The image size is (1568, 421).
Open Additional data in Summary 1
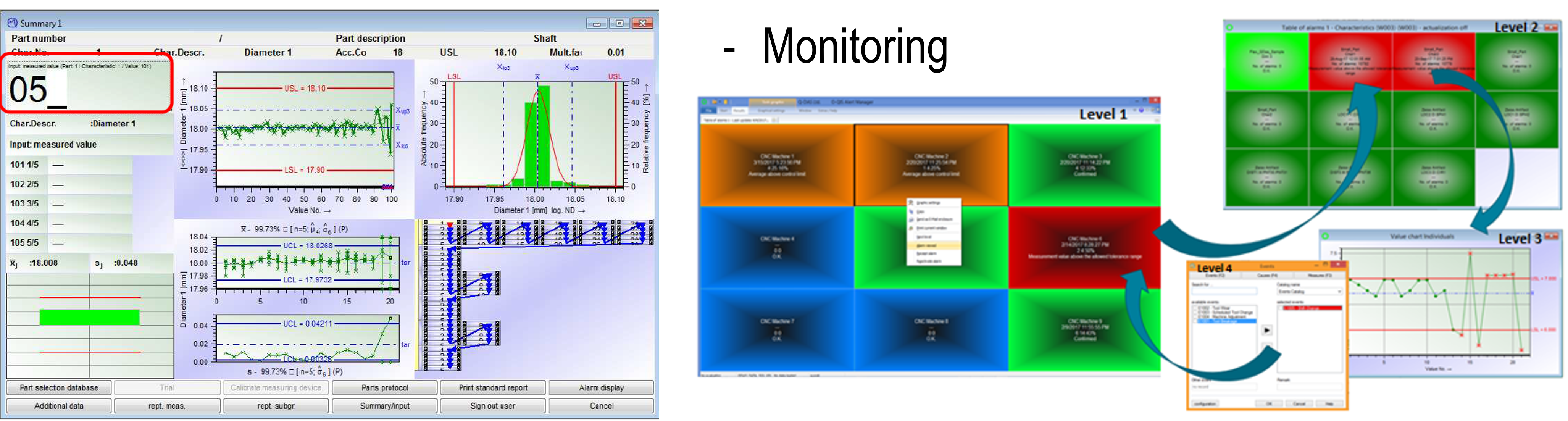(x=59, y=406)
